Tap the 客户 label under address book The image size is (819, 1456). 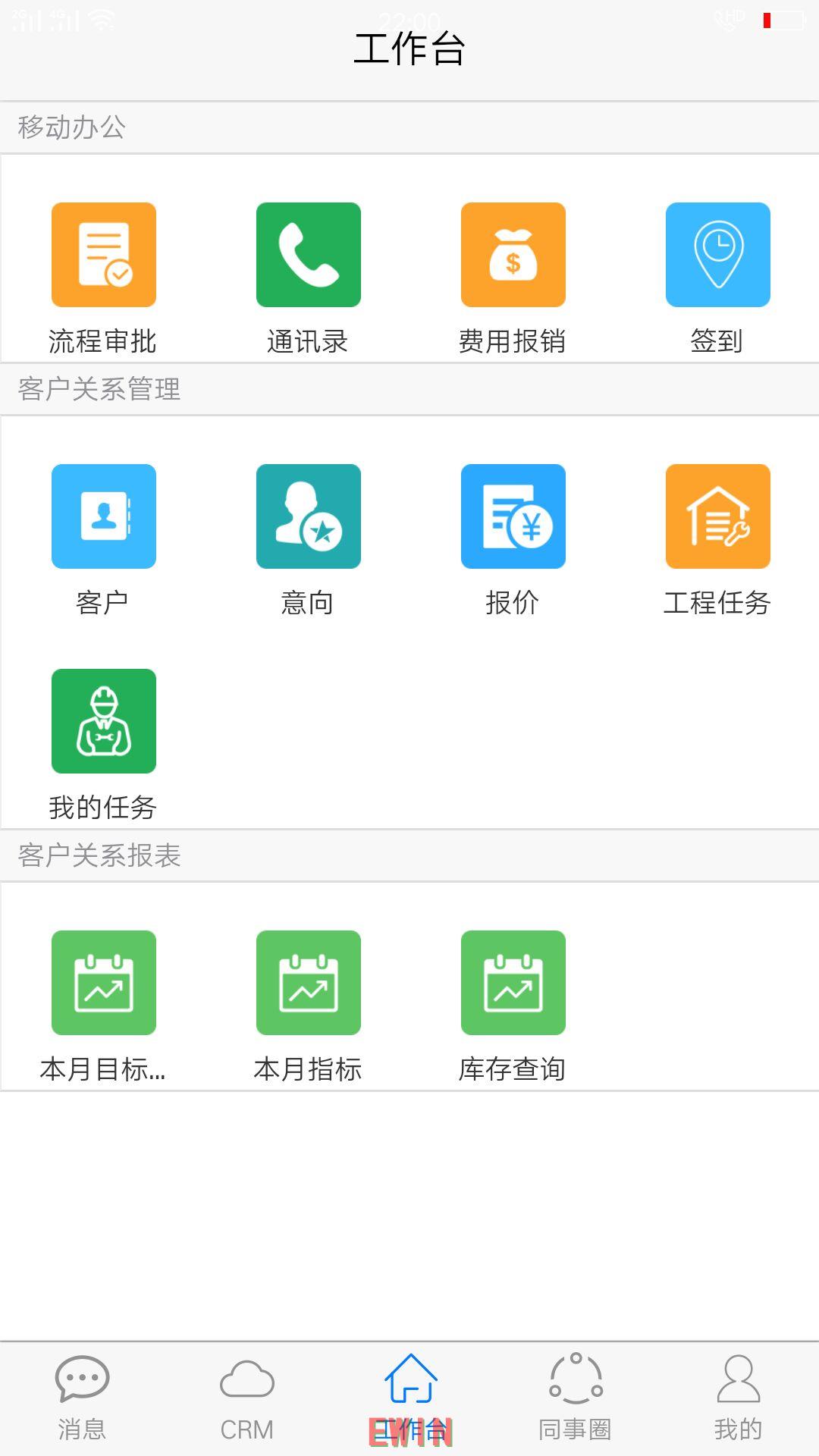click(102, 603)
